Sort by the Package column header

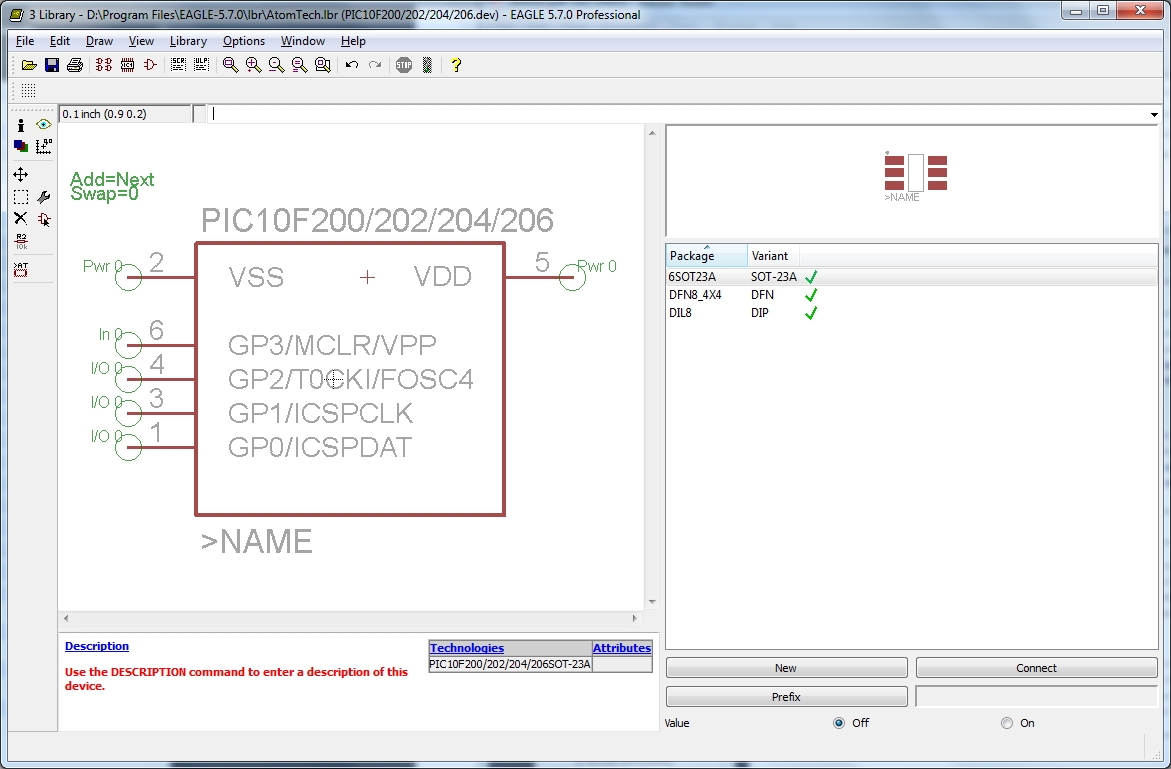coord(706,255)
